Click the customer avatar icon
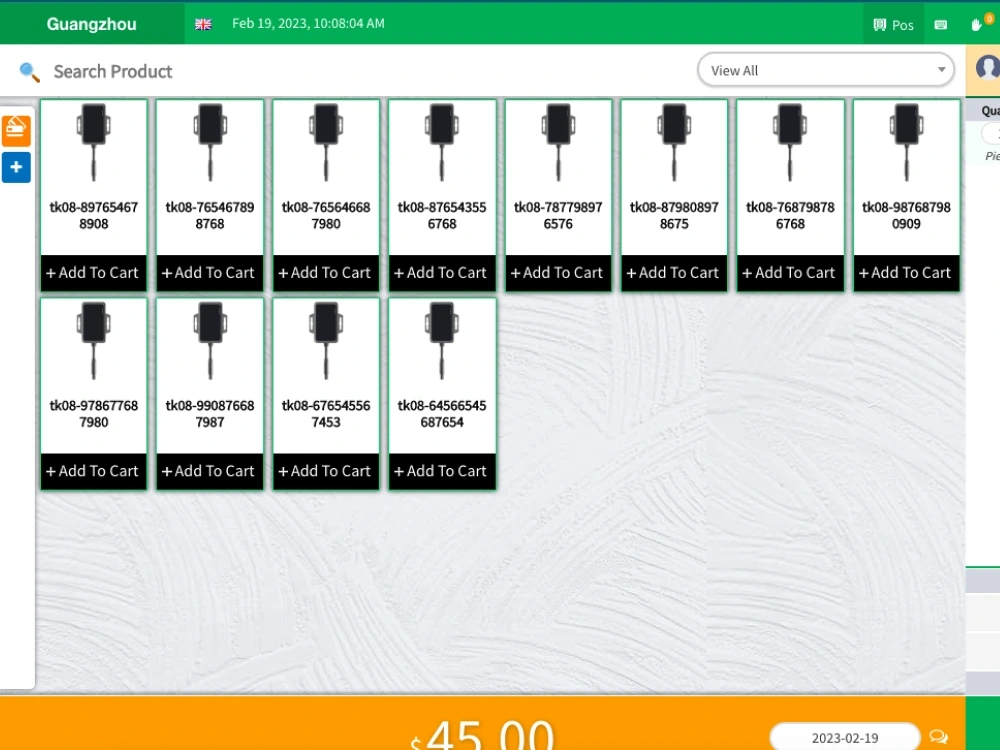Viewport: 1000px width, 750px height. pos(989,67)
